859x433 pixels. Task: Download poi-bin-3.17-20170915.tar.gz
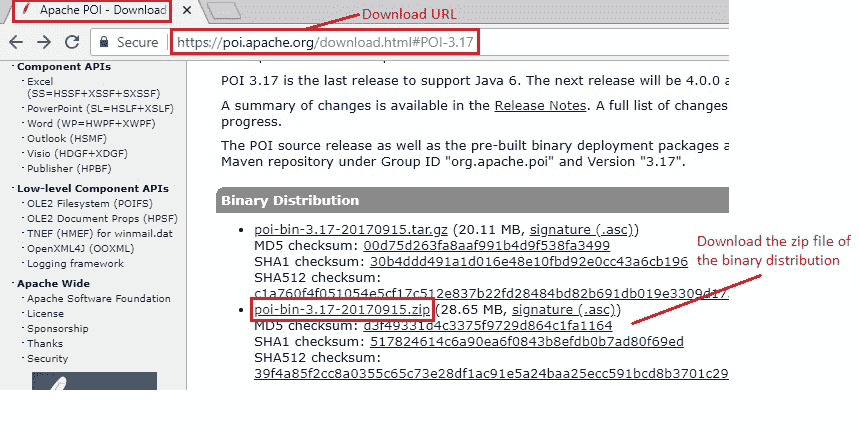(x=351, y=230)
